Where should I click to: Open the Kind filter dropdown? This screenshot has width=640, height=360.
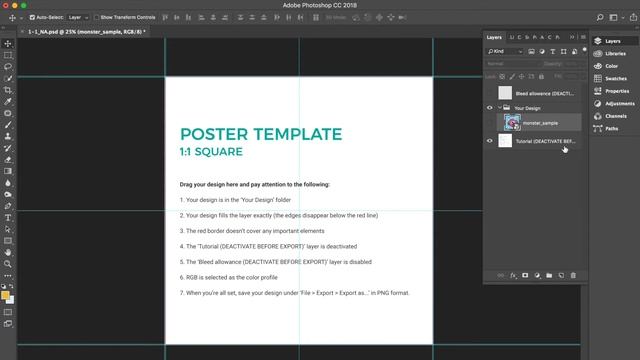coord(504,51)
